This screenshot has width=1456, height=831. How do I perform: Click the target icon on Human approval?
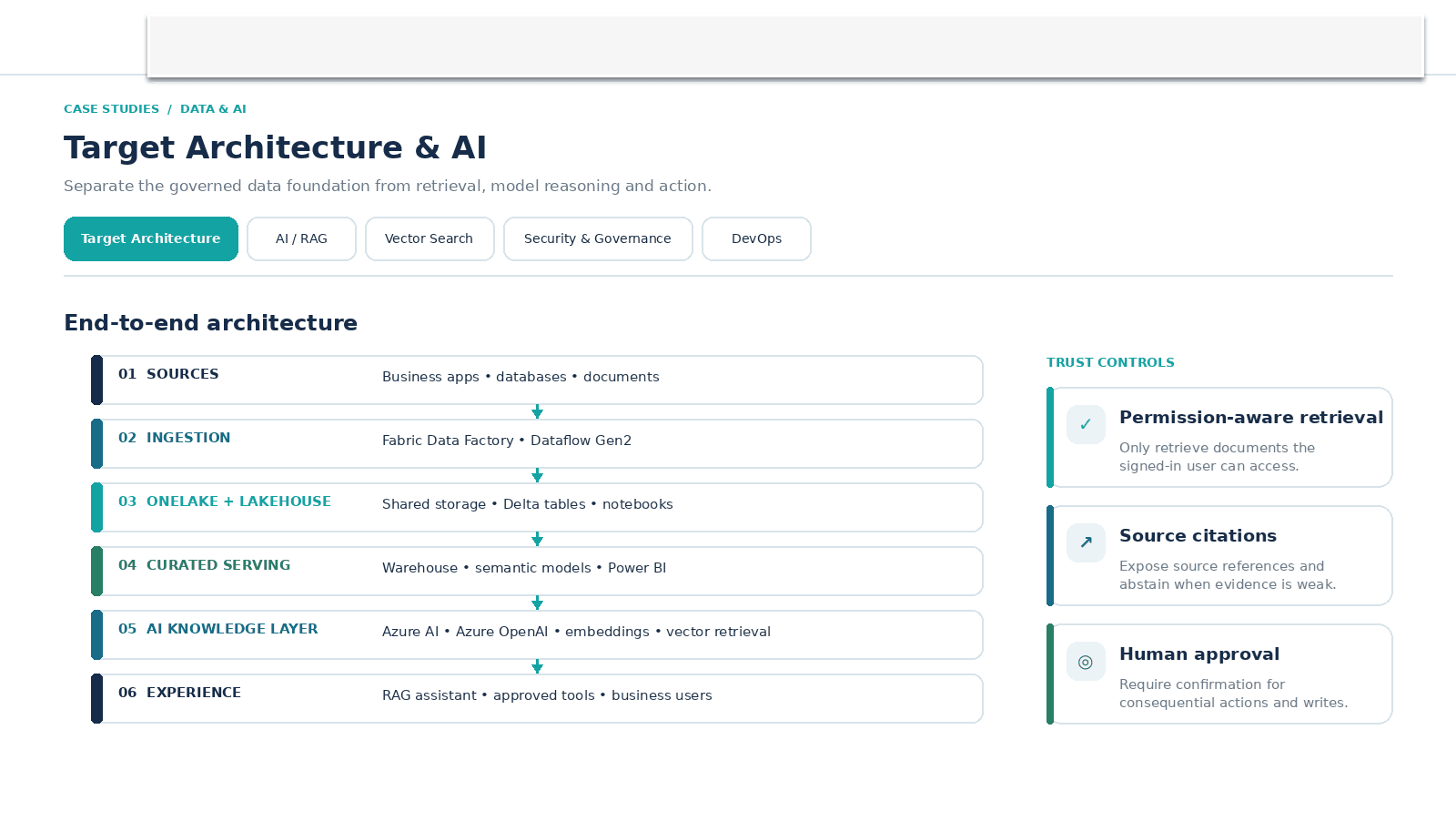pyautogui.click(x=1086, y=661)
